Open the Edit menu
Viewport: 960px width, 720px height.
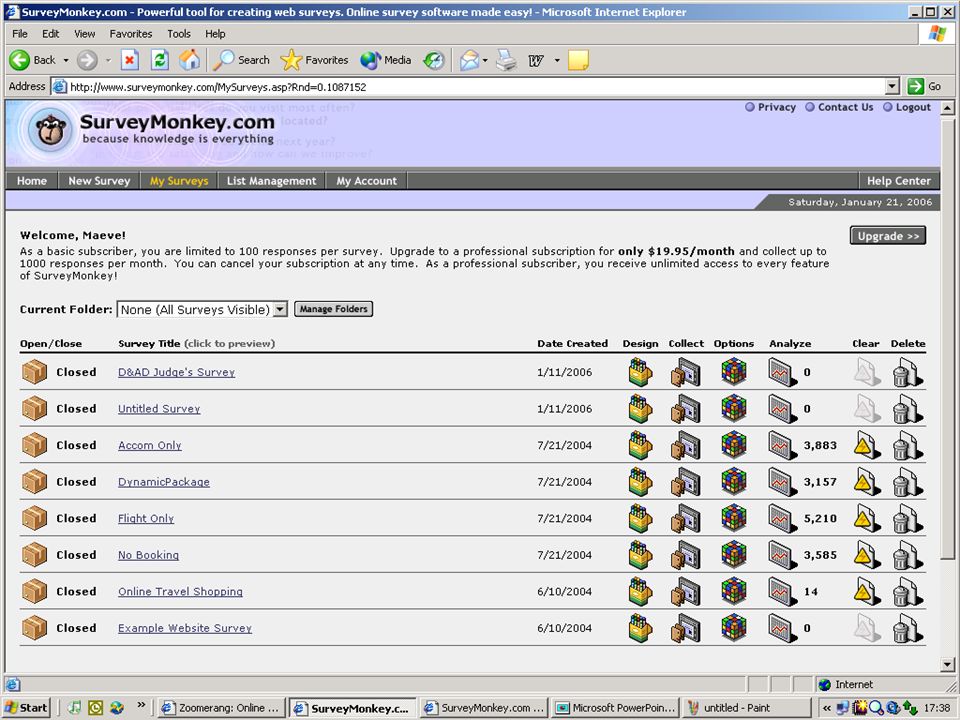coord(50,34)
